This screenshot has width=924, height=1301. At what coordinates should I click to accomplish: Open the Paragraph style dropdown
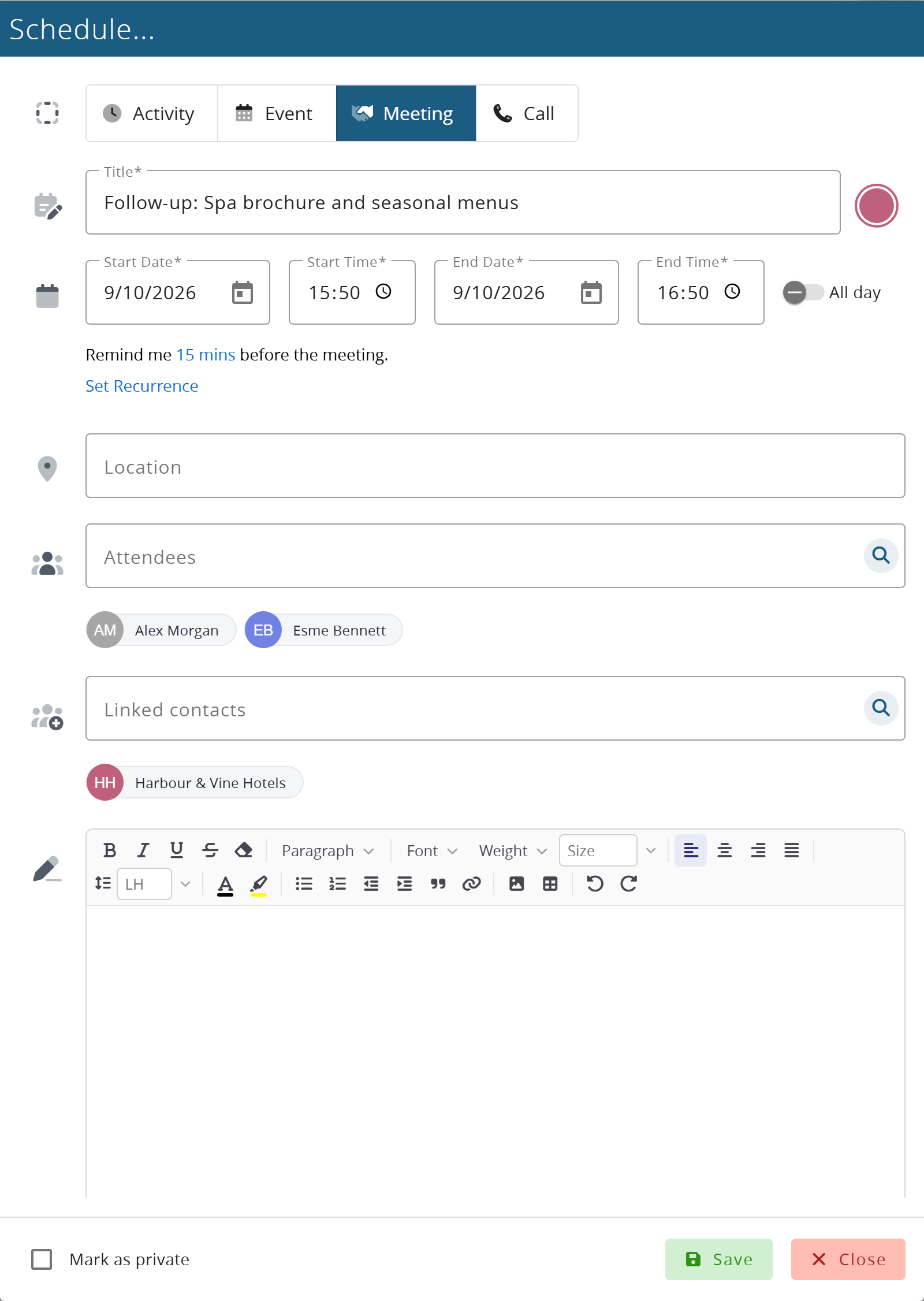pyautogui.click(x=327, y=850)
